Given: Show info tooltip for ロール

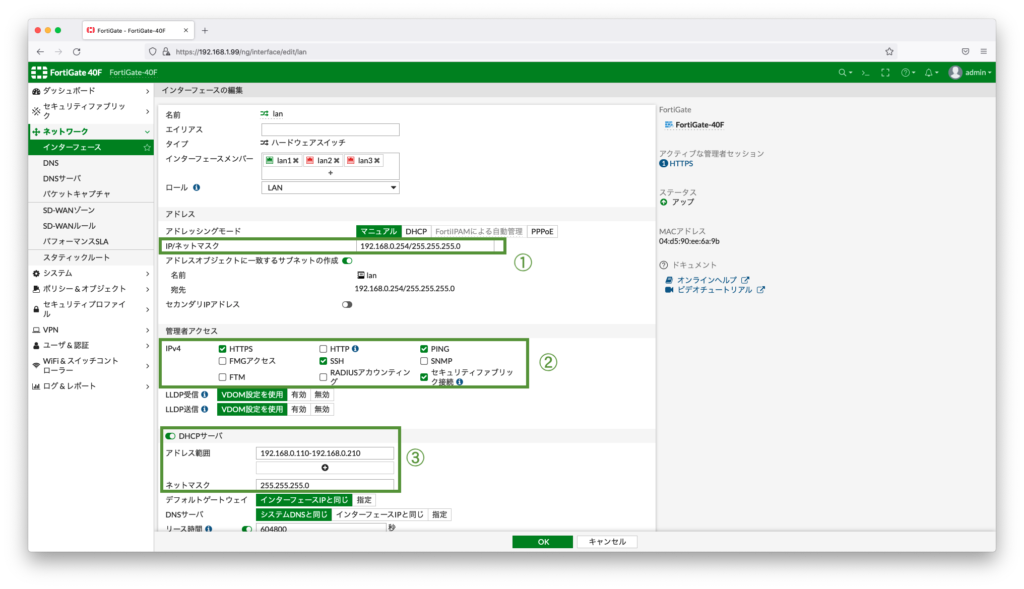Looking at the screenshot, I should click(197, 187).
